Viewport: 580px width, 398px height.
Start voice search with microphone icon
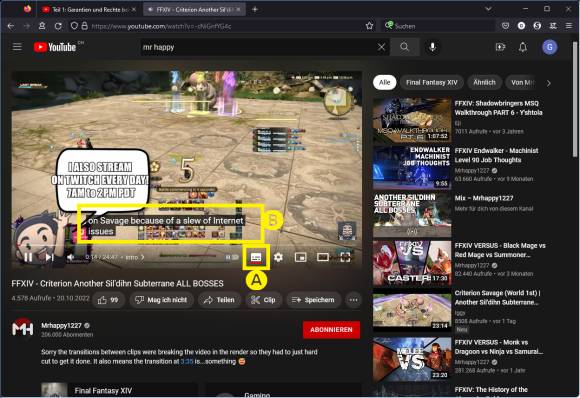click(432, 47)
